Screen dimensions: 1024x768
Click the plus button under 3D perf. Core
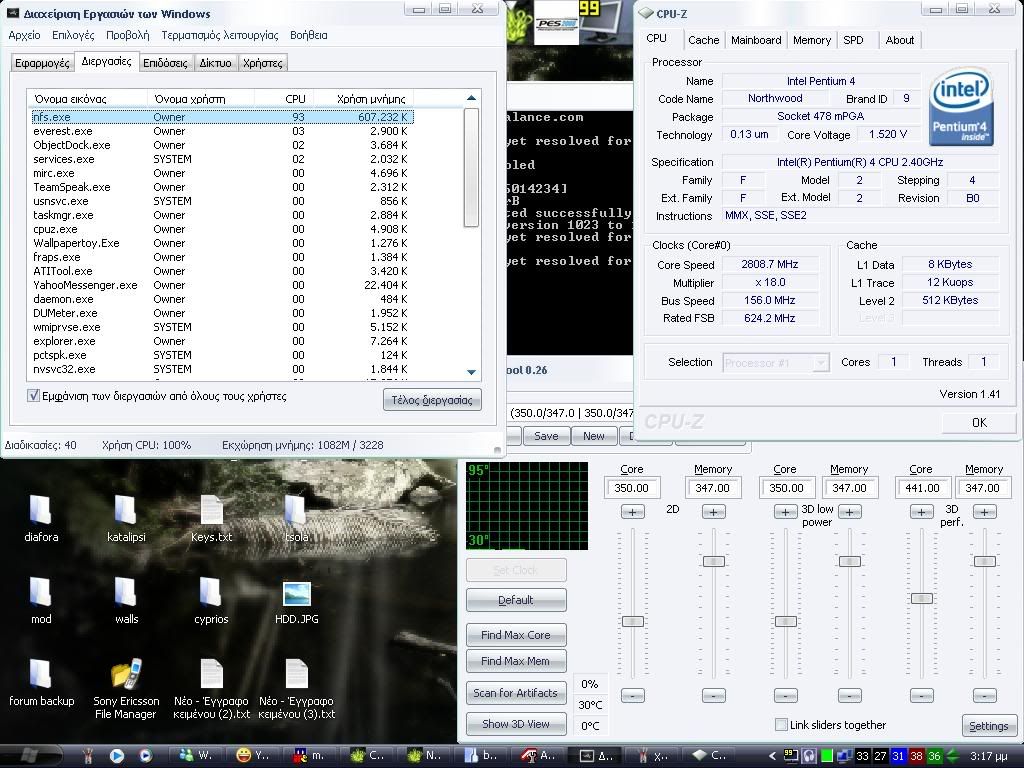921,512
